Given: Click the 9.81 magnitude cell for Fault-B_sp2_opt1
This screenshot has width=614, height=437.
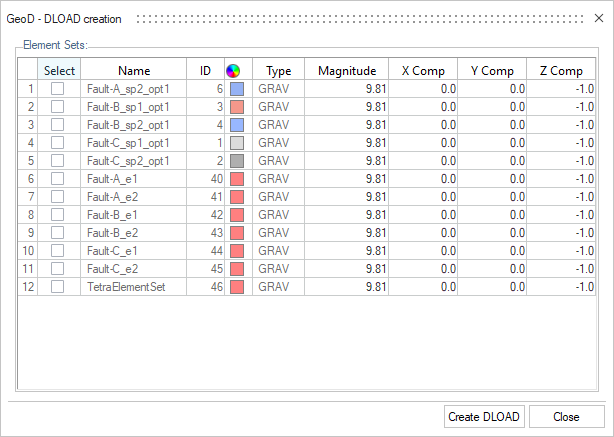Looking at the screenshot, I should (x=347, y=125).
